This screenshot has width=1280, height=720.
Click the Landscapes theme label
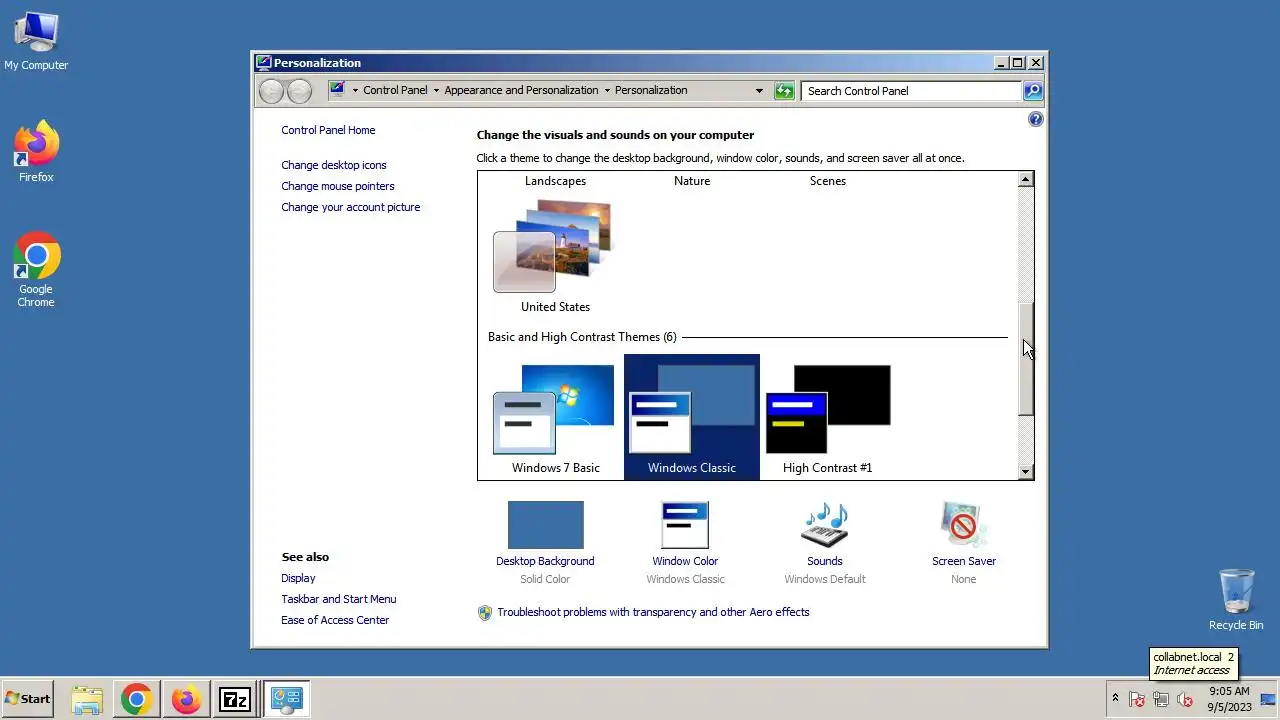click(x=555, y=181)
